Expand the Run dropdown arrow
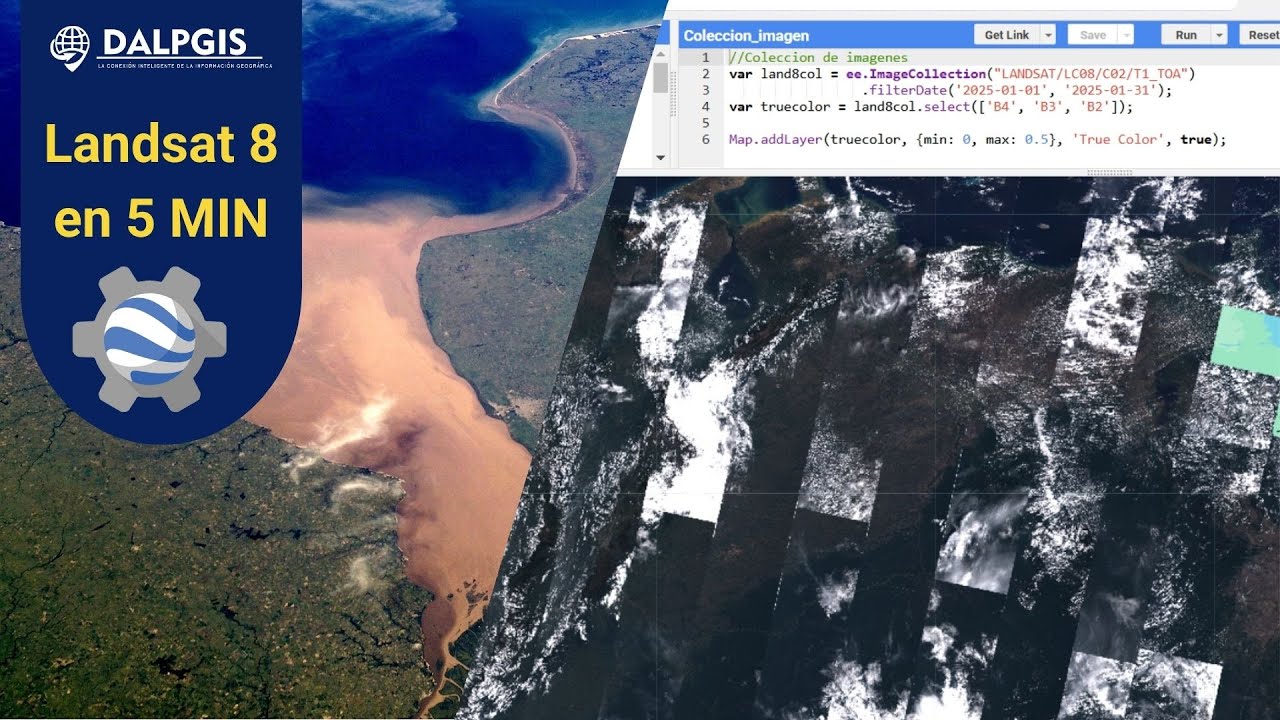 (x=1219, y=34)
